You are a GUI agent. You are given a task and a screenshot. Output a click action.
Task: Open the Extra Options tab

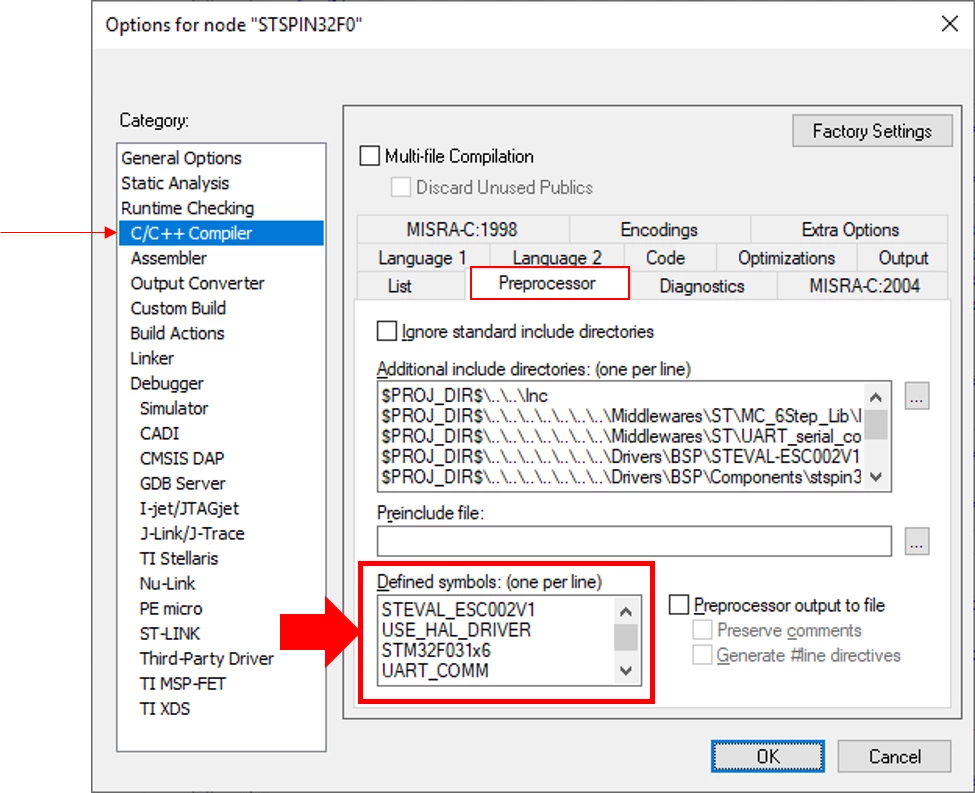(850, 230)
